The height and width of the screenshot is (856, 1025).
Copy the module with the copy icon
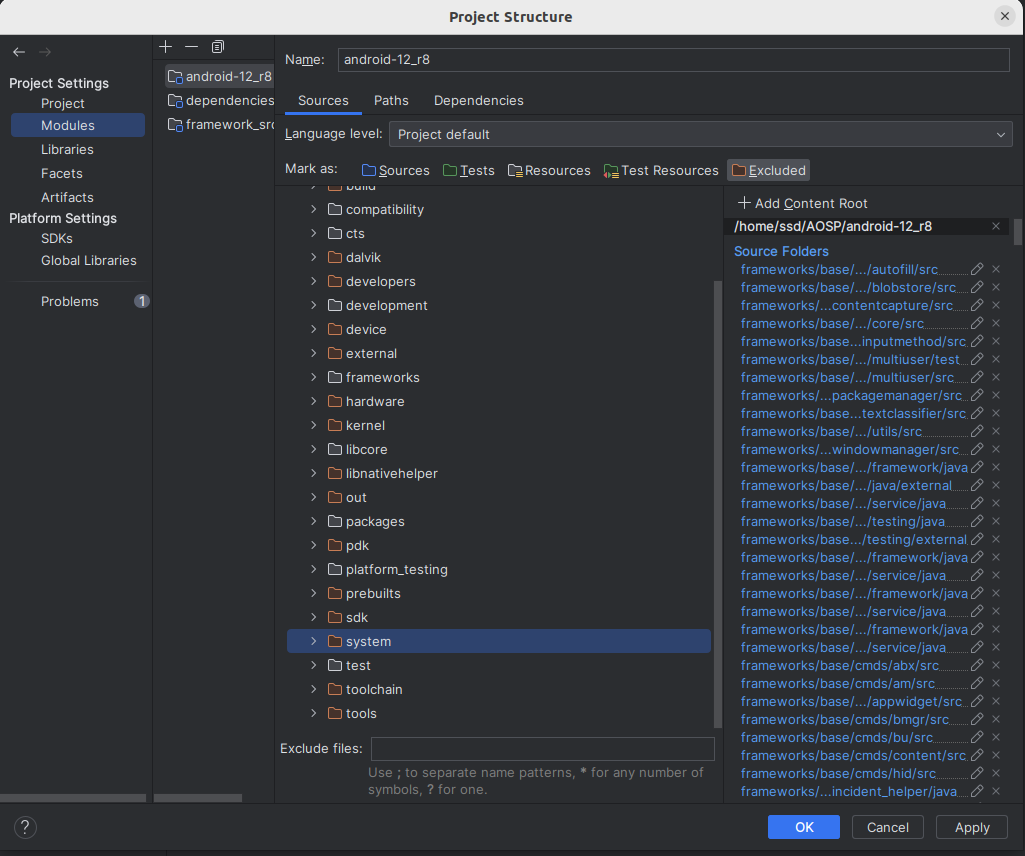(x=218, y=46)
